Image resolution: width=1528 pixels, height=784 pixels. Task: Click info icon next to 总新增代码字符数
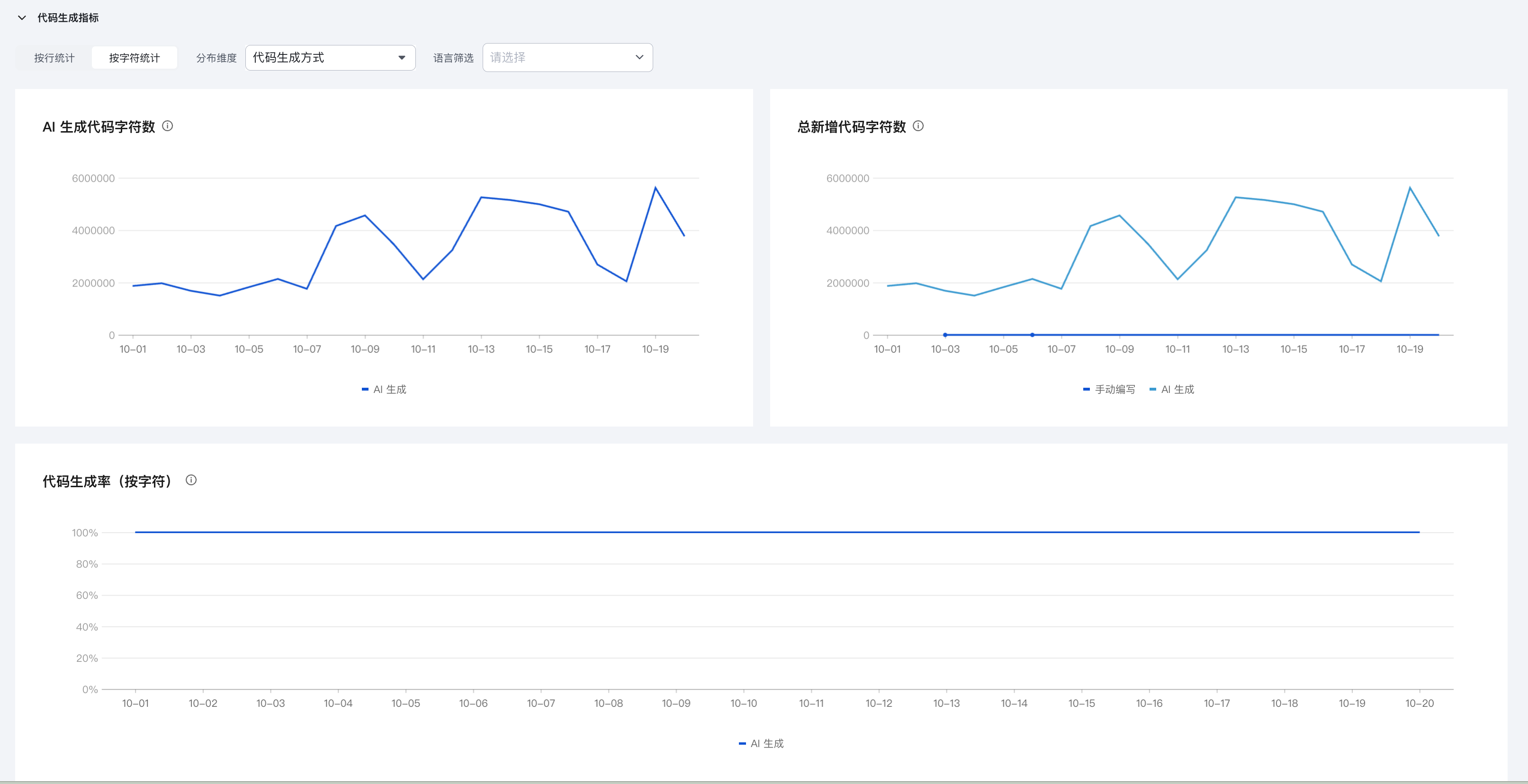[x=918, y=126]
